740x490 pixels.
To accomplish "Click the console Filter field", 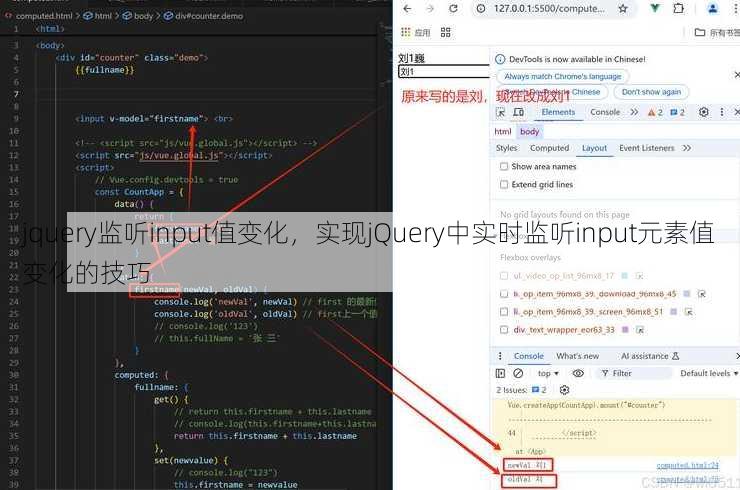I will (635, 373).
